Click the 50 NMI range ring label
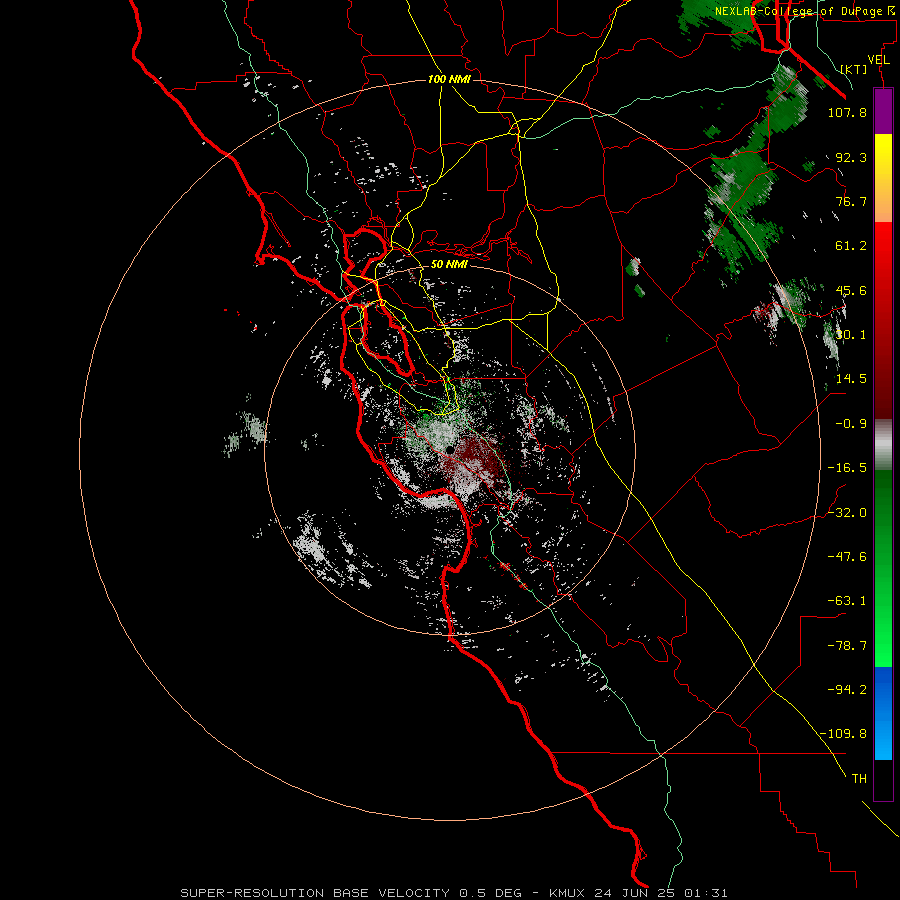The image size is (900, 900). pos(449,264)
